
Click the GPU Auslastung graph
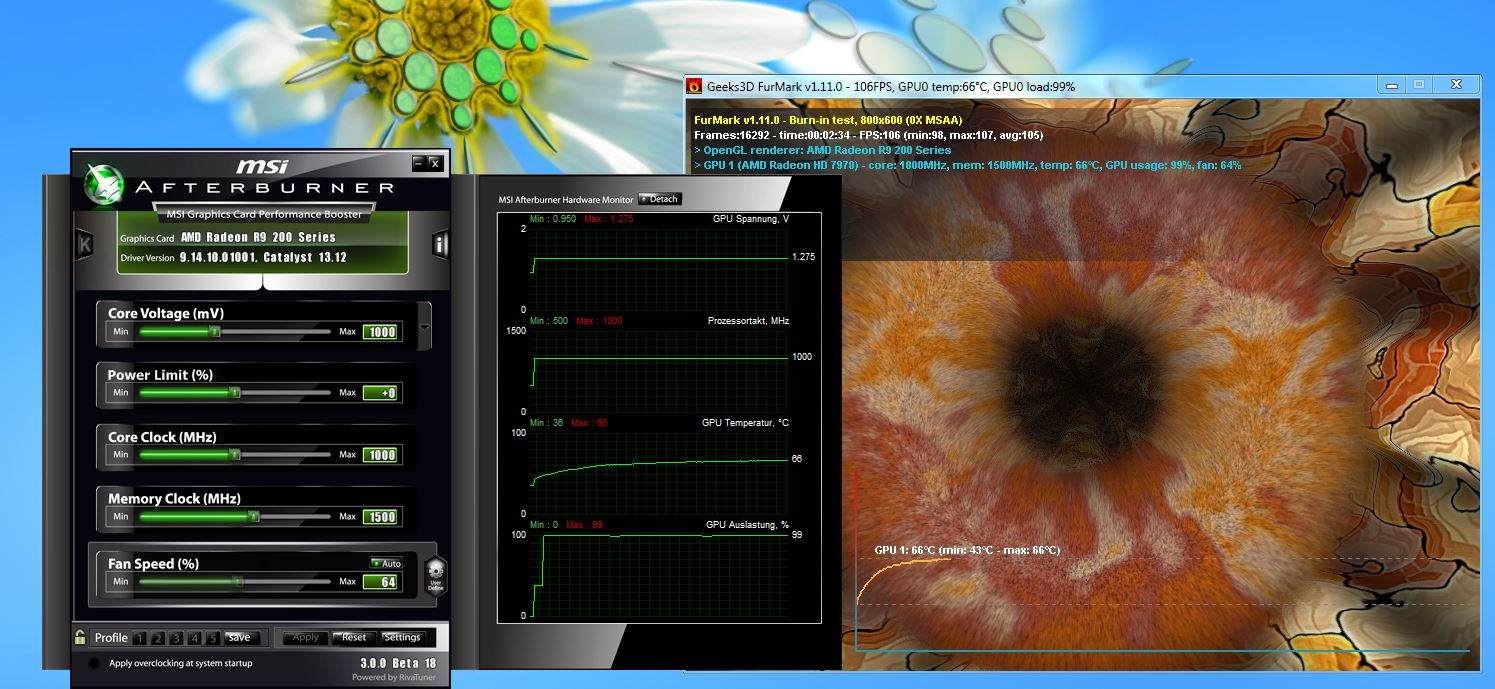pyautogui.click(x=659, y=575)
